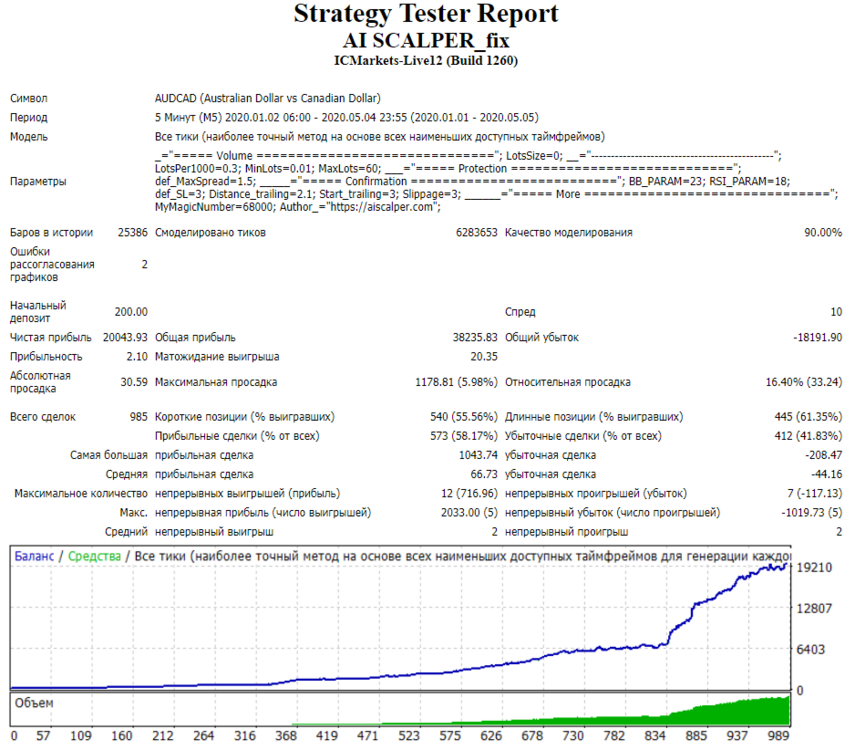This screenshot has width=855, height=750.
Task: Click x-axis trade number 989
Action: [x=778, y=736]
